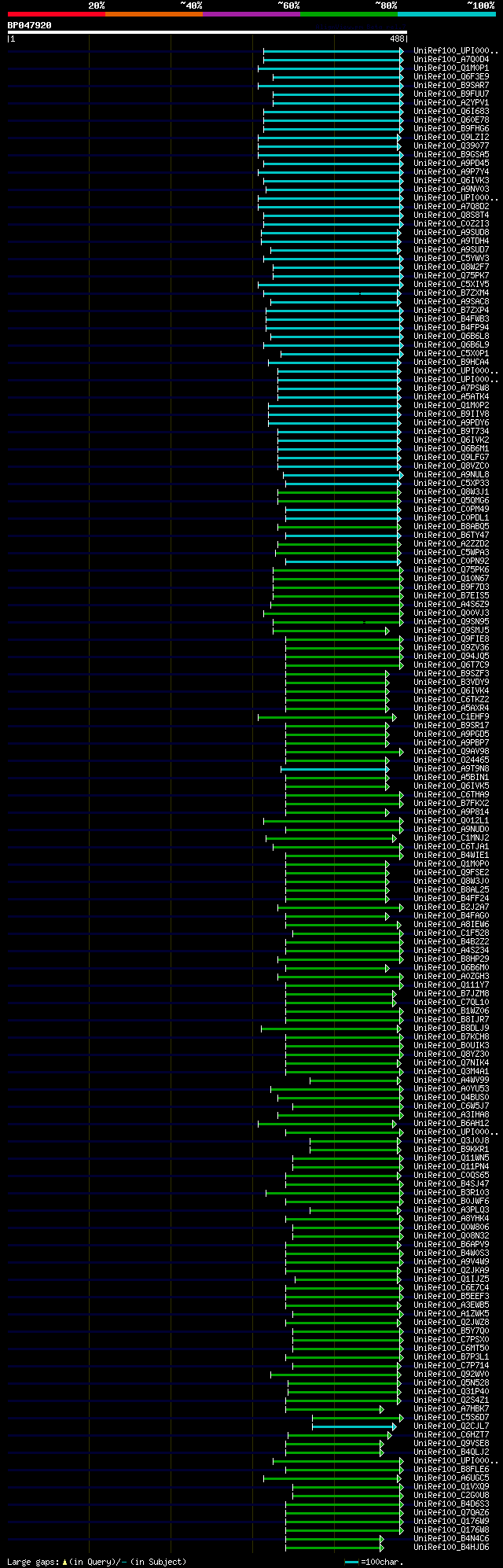Select the UniRef100_B7ZXM4 label
Screen dimensions: 503x1568
pyautogui.click(x=451, y=293)
